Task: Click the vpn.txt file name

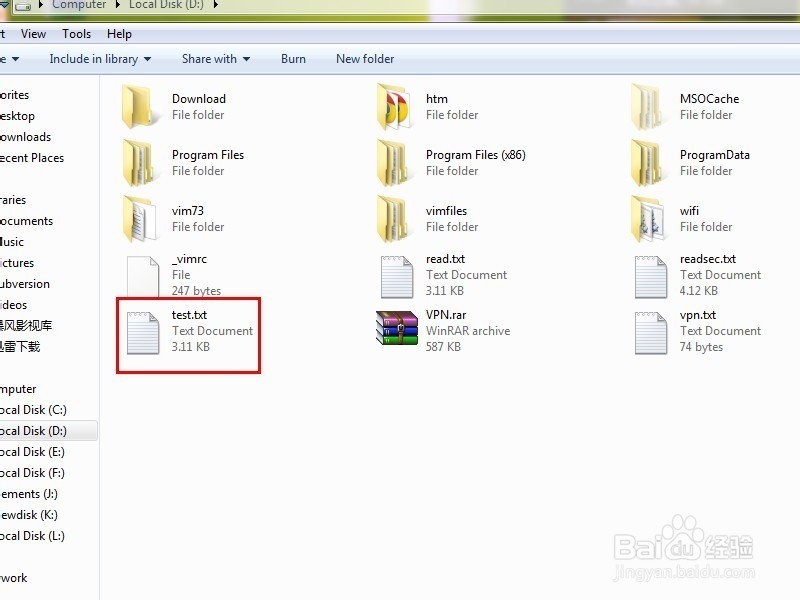Action: point(697,315)
